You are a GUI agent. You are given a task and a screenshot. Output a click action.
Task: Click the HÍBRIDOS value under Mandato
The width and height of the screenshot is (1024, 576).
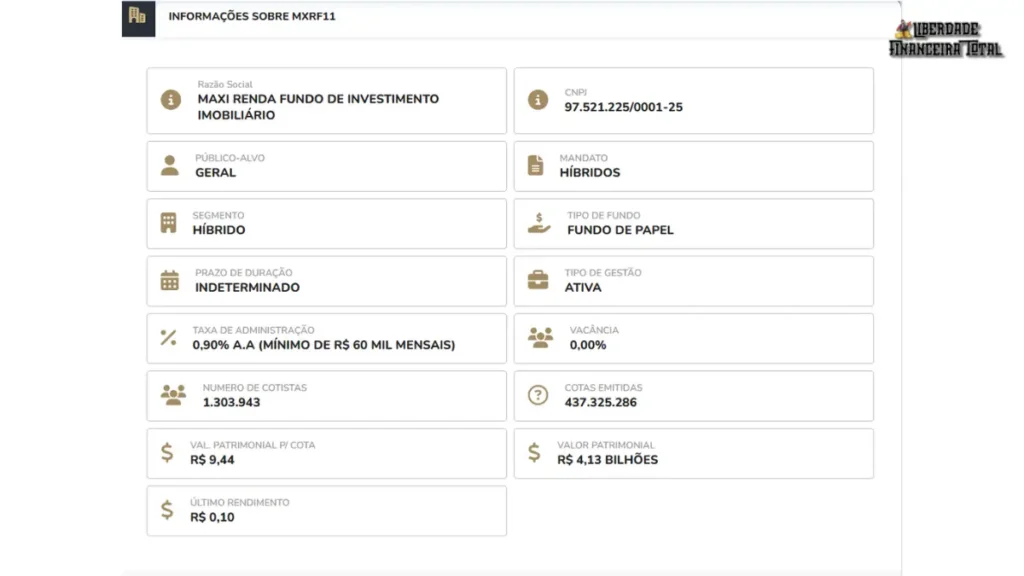coord(590,173)
